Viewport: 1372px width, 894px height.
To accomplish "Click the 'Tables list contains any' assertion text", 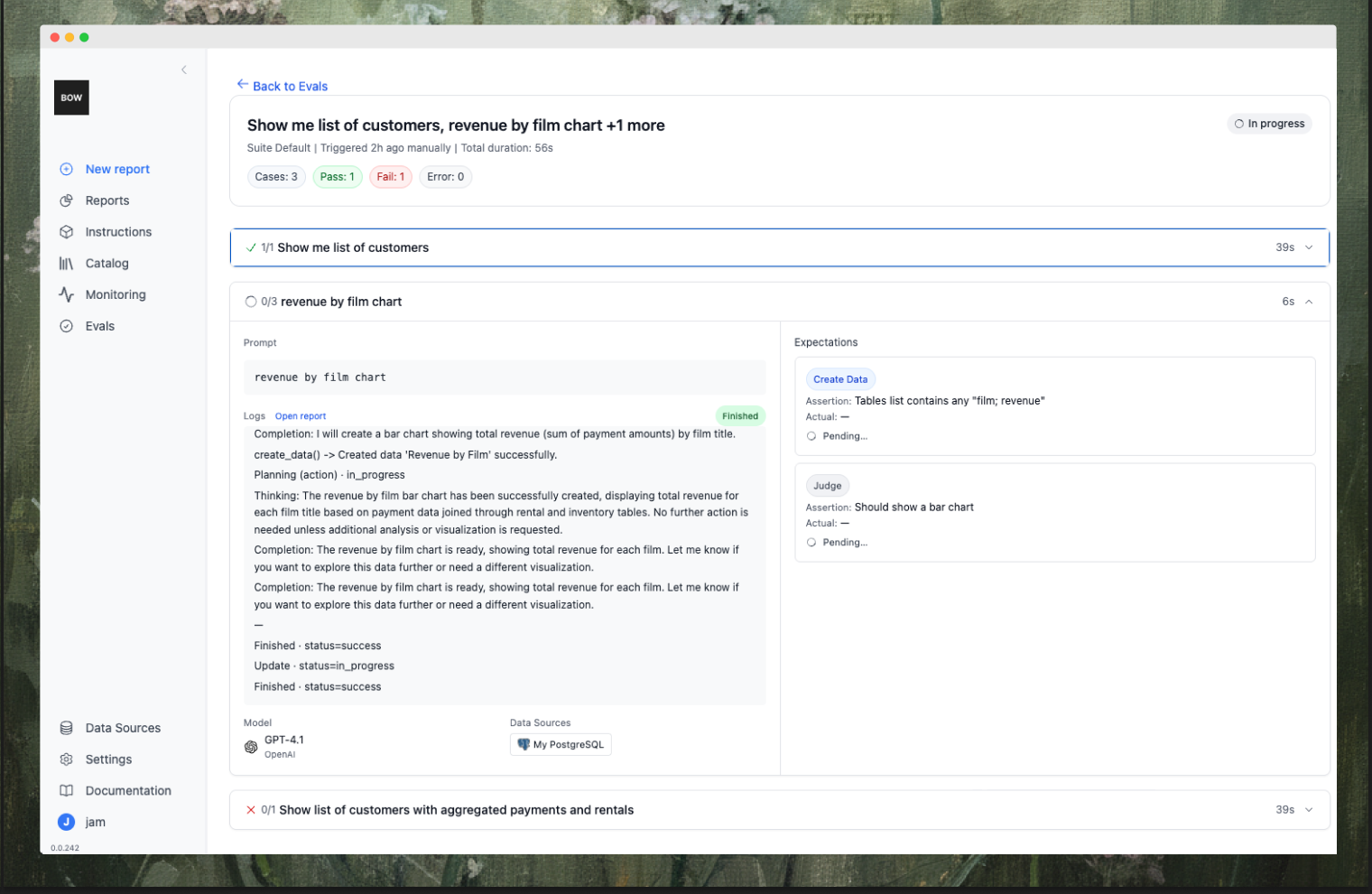I will 950,401.
